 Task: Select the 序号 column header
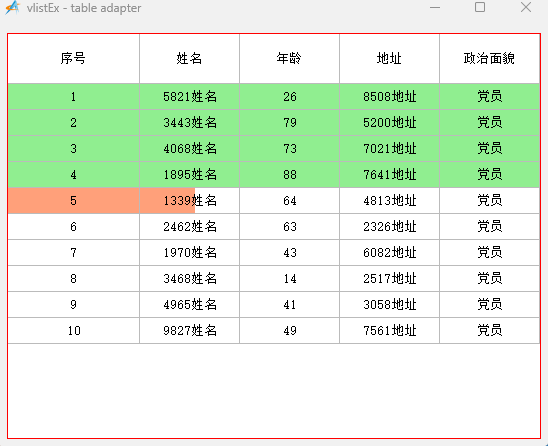coord(73,58)
